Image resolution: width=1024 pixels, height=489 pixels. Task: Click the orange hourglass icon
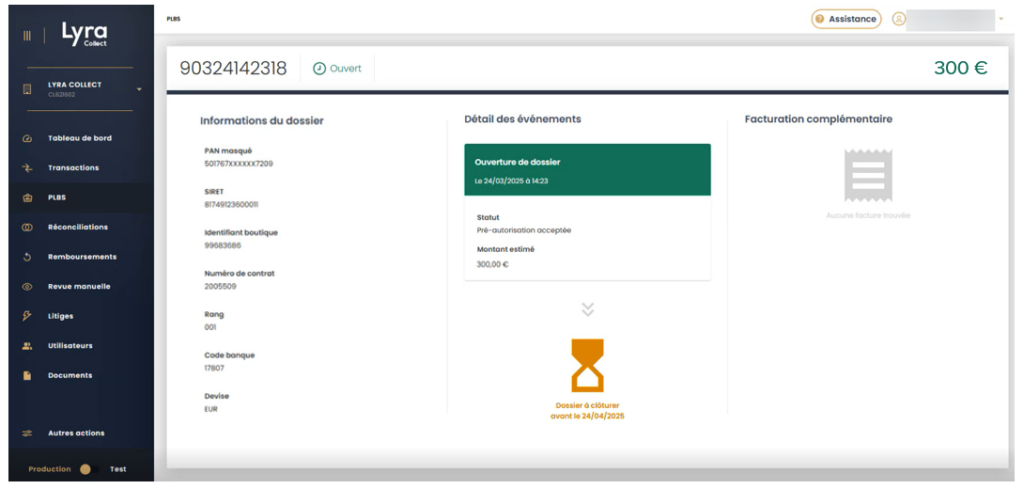pyautogui.click(x=587, y=366)
